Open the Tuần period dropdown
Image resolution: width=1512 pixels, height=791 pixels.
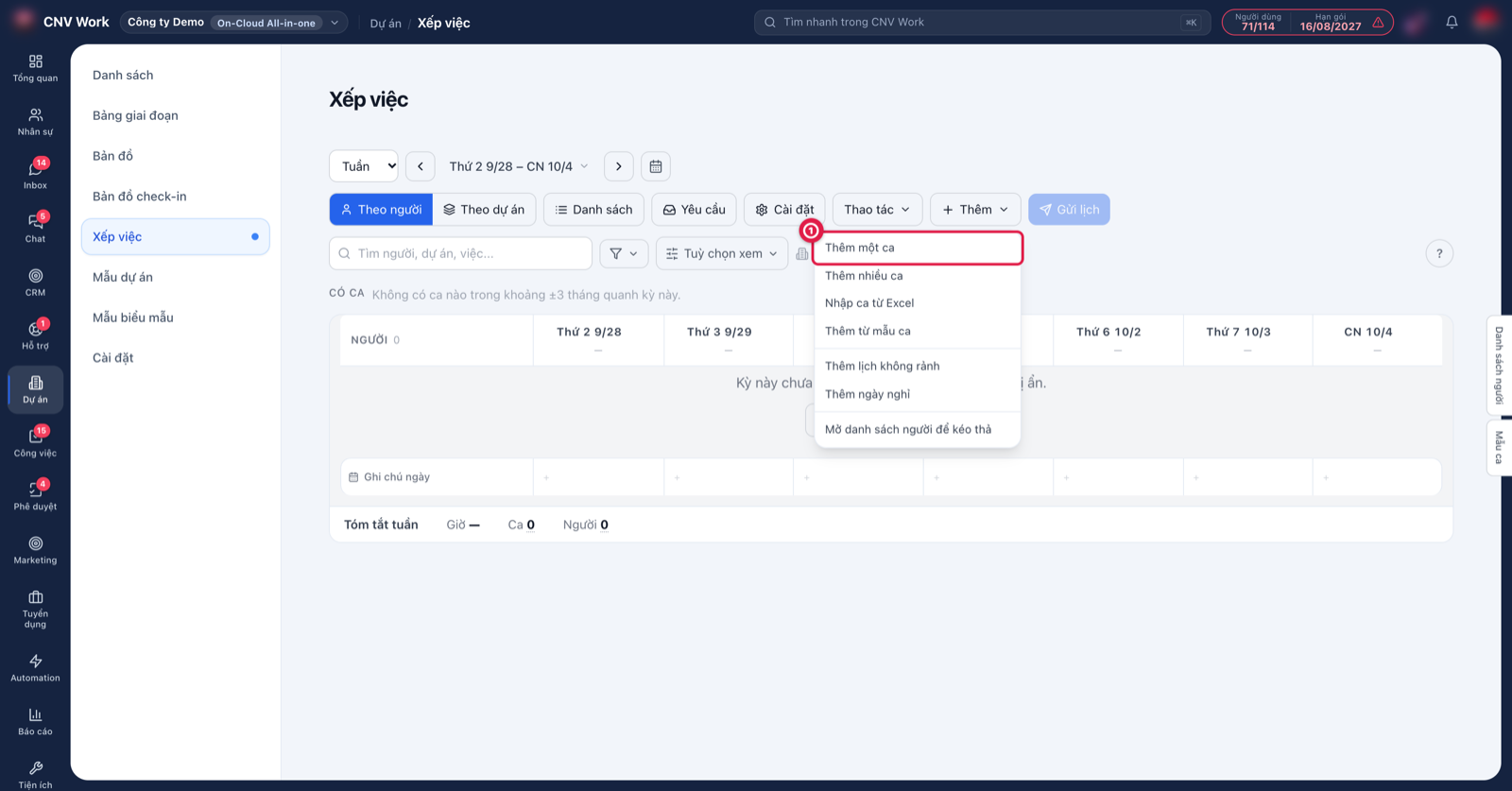[x=364, y=166]
